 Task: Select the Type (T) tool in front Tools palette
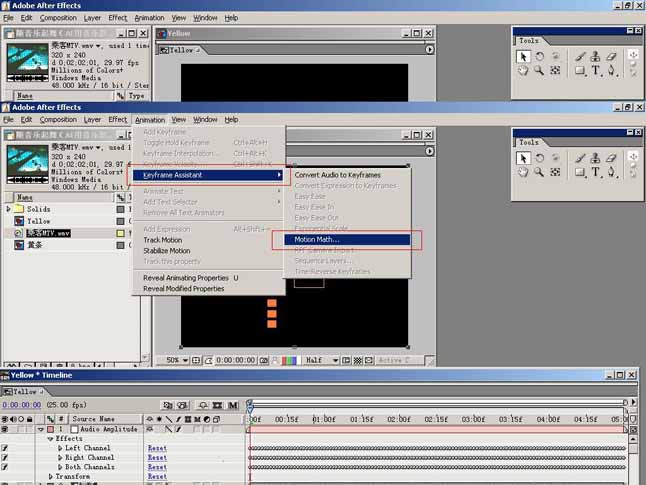[596, 172]
